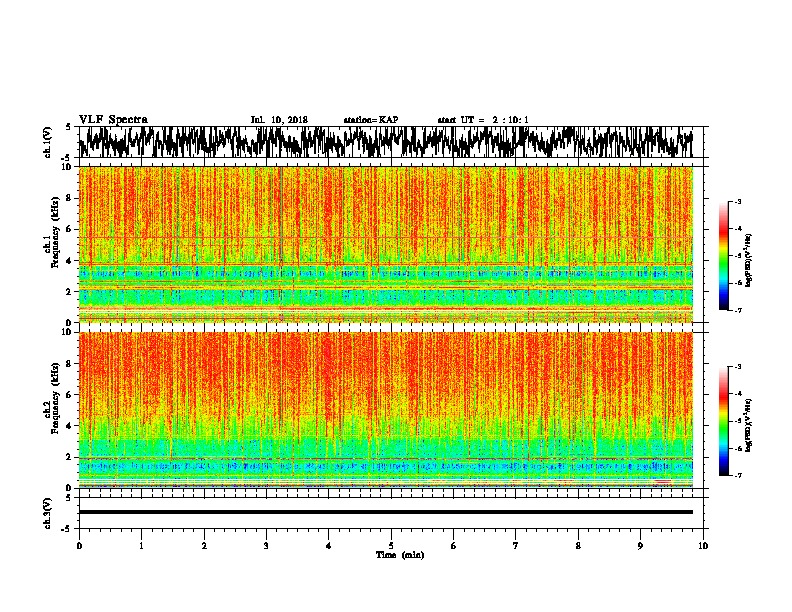Image resolution: width=792 pixels, height=612 pixels.
Task: Click time axis tick label "6"
Action: [454, 545]
